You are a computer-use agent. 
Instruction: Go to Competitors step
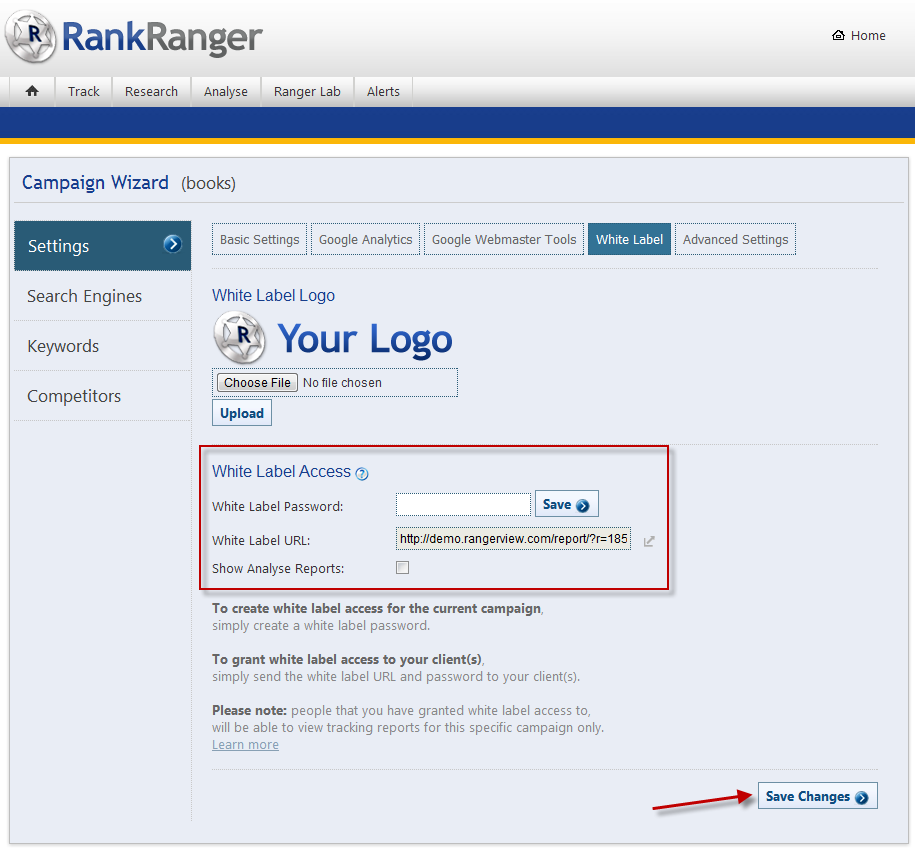(x=74, y=396)
